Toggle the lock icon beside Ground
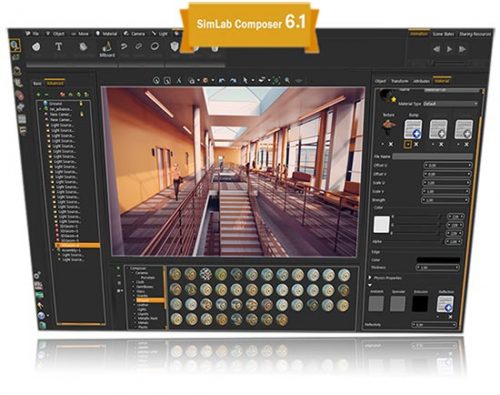 click(x=81, y=104)
